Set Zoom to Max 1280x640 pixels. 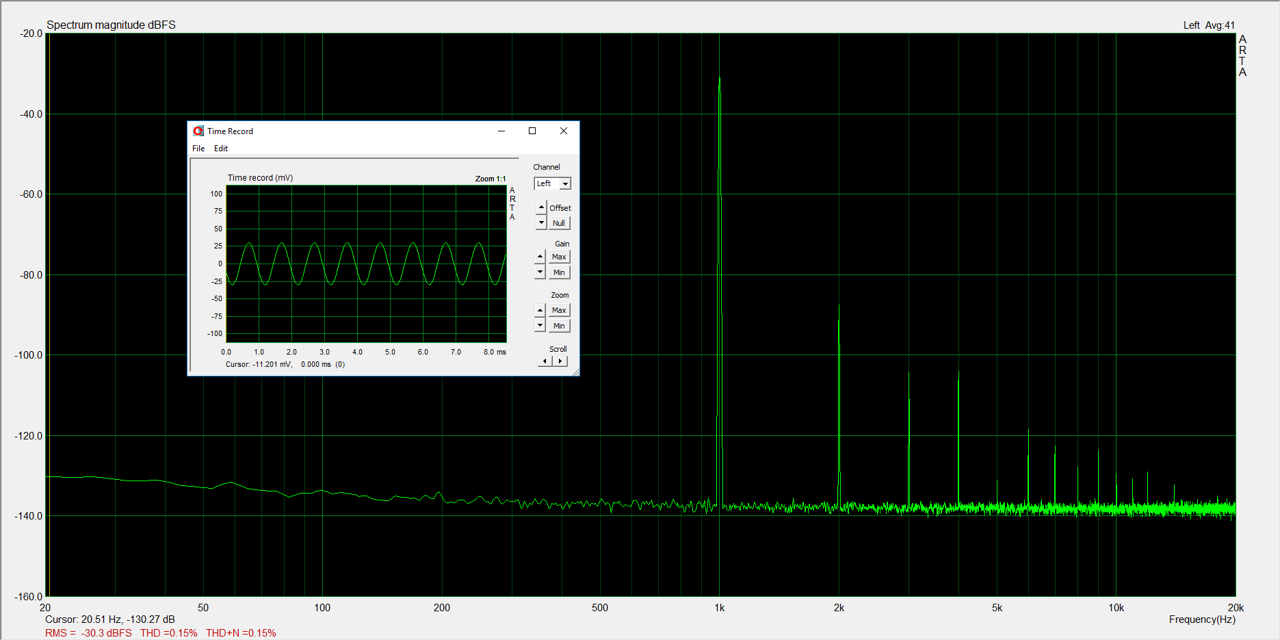tap(559, 310)
